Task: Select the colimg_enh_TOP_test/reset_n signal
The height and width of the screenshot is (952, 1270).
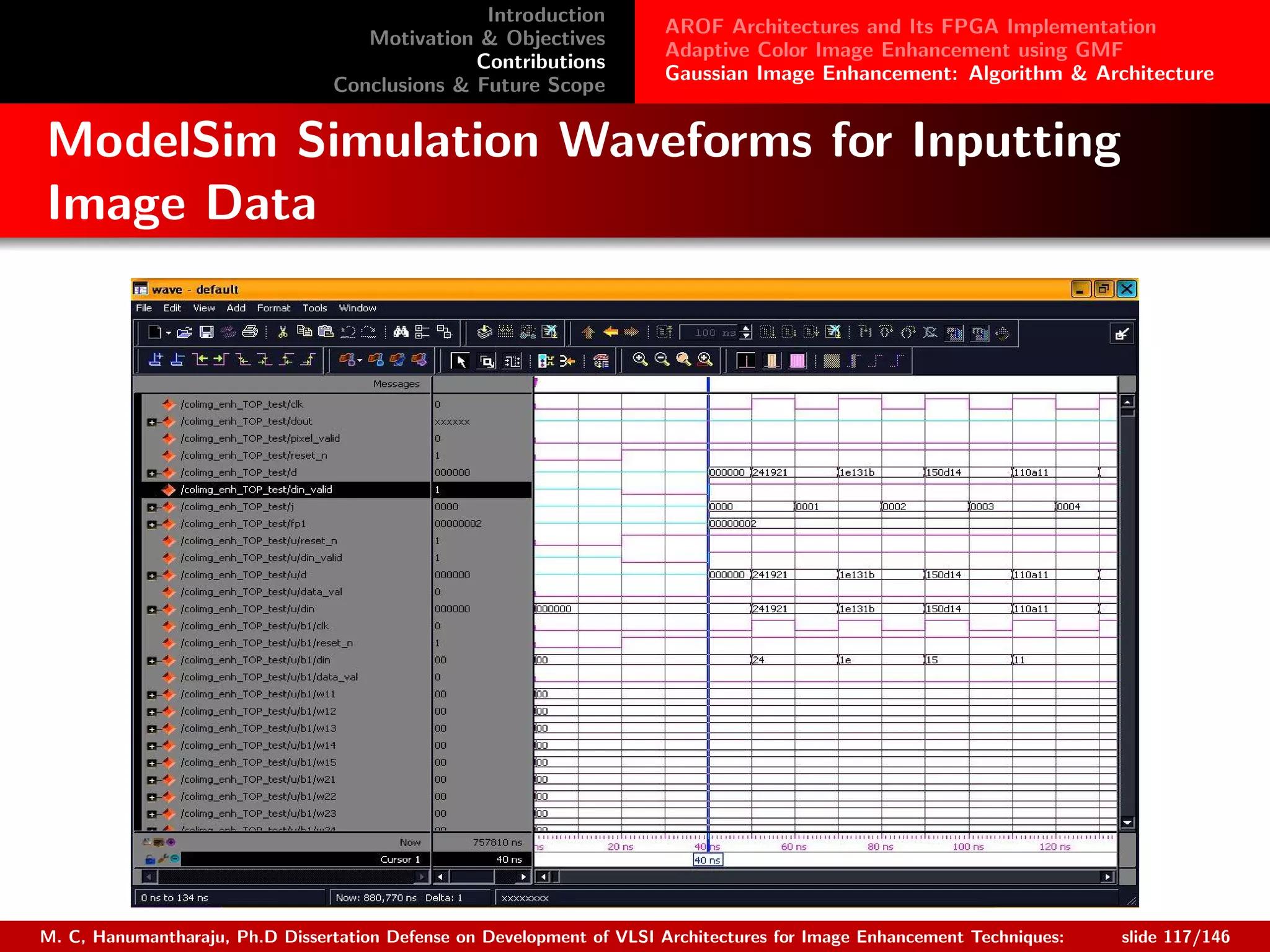Action: 254,456
